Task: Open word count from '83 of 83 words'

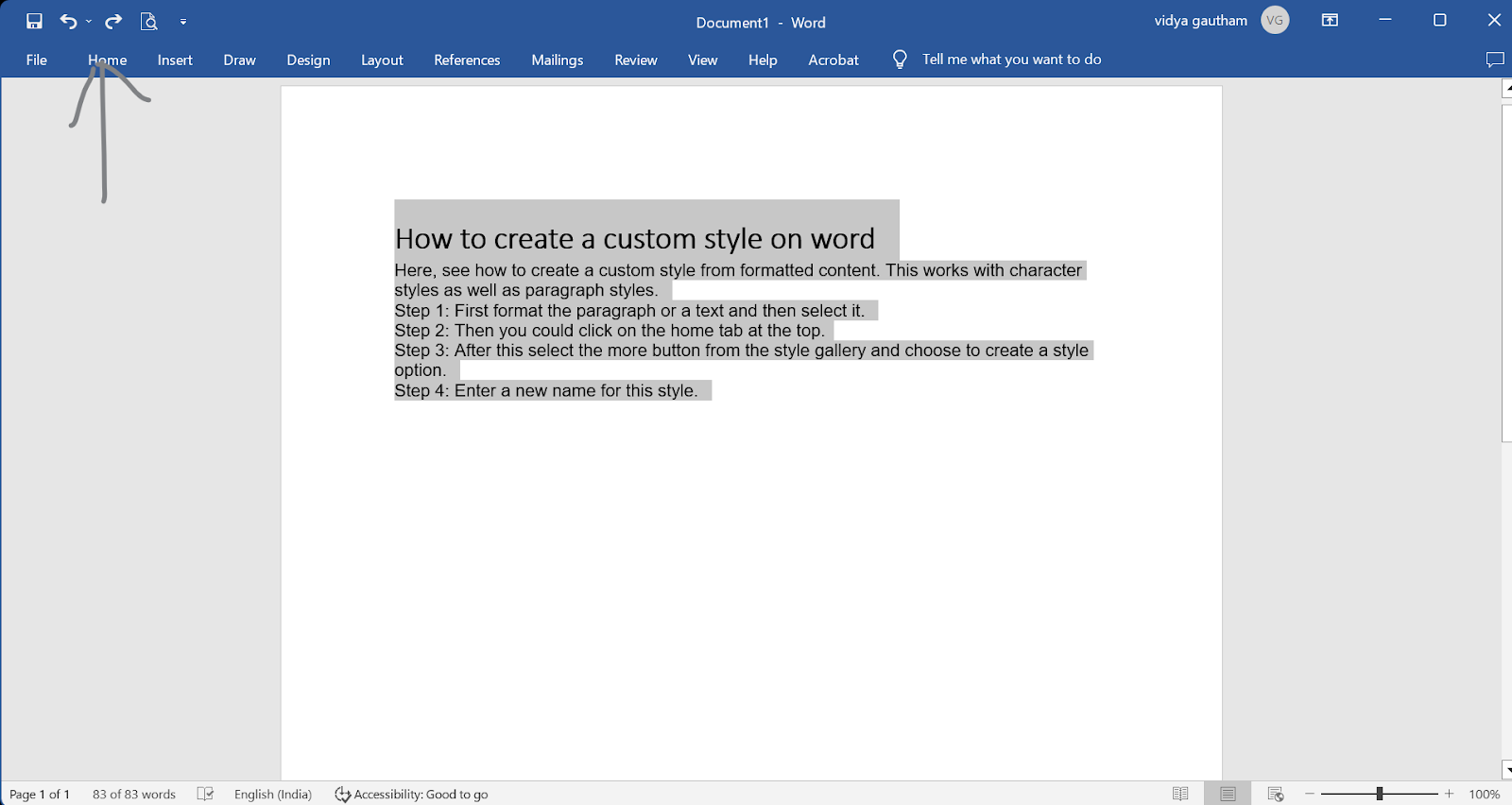Action: 134,795
